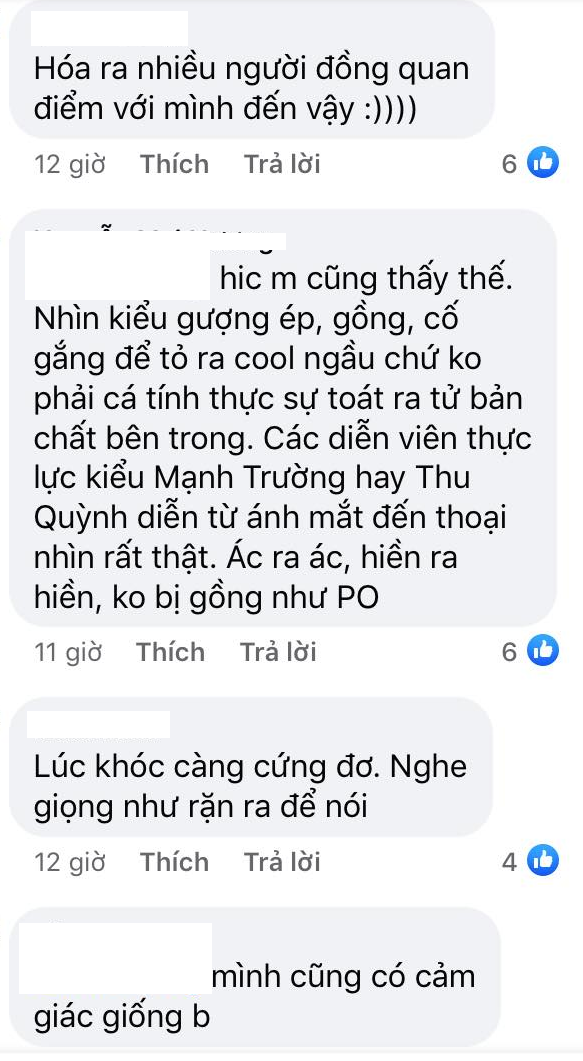Select the "mình cũng có cảm giác giống b" comment bubble
Image resolution: width=583 pixels, height=1061 pixels.
click(x=255, y=978)
